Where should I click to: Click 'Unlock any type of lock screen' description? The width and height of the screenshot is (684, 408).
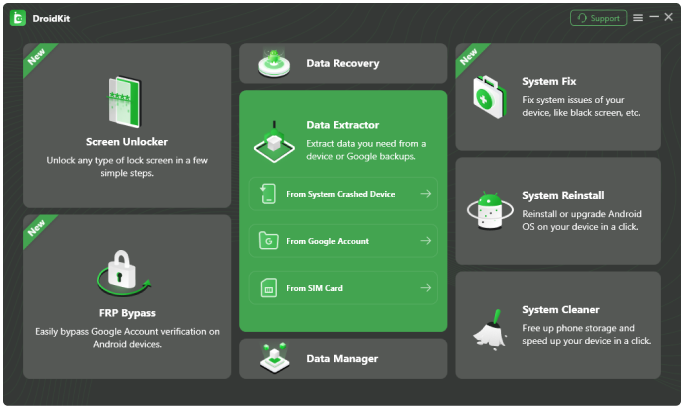pyautogui.click(x=127, y=167)
